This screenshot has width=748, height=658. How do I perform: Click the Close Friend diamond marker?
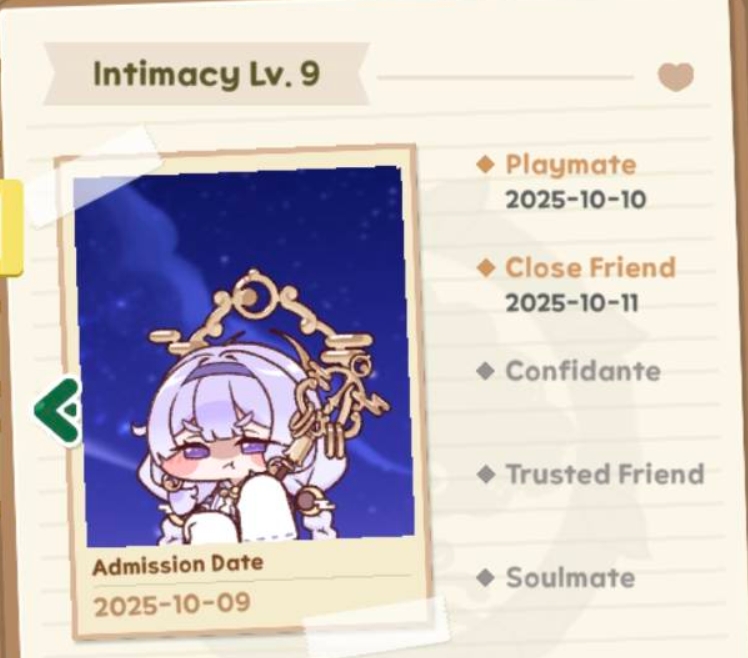pyautogui.click(x=486, y=268)
